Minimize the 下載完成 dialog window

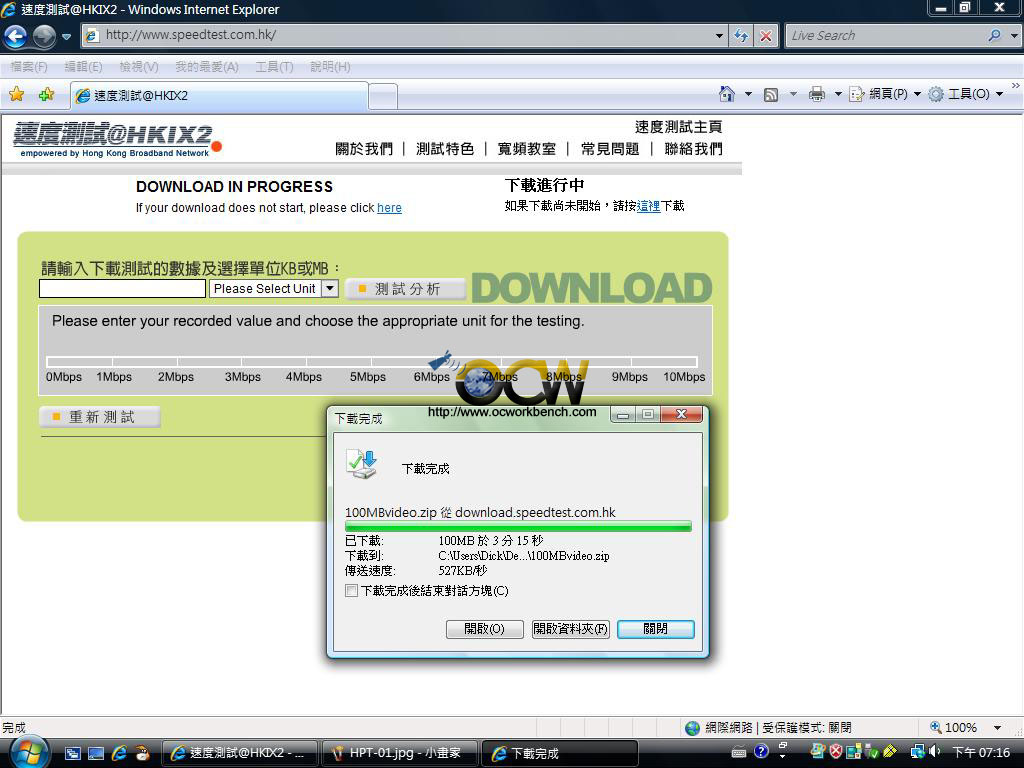coord(623,415)
